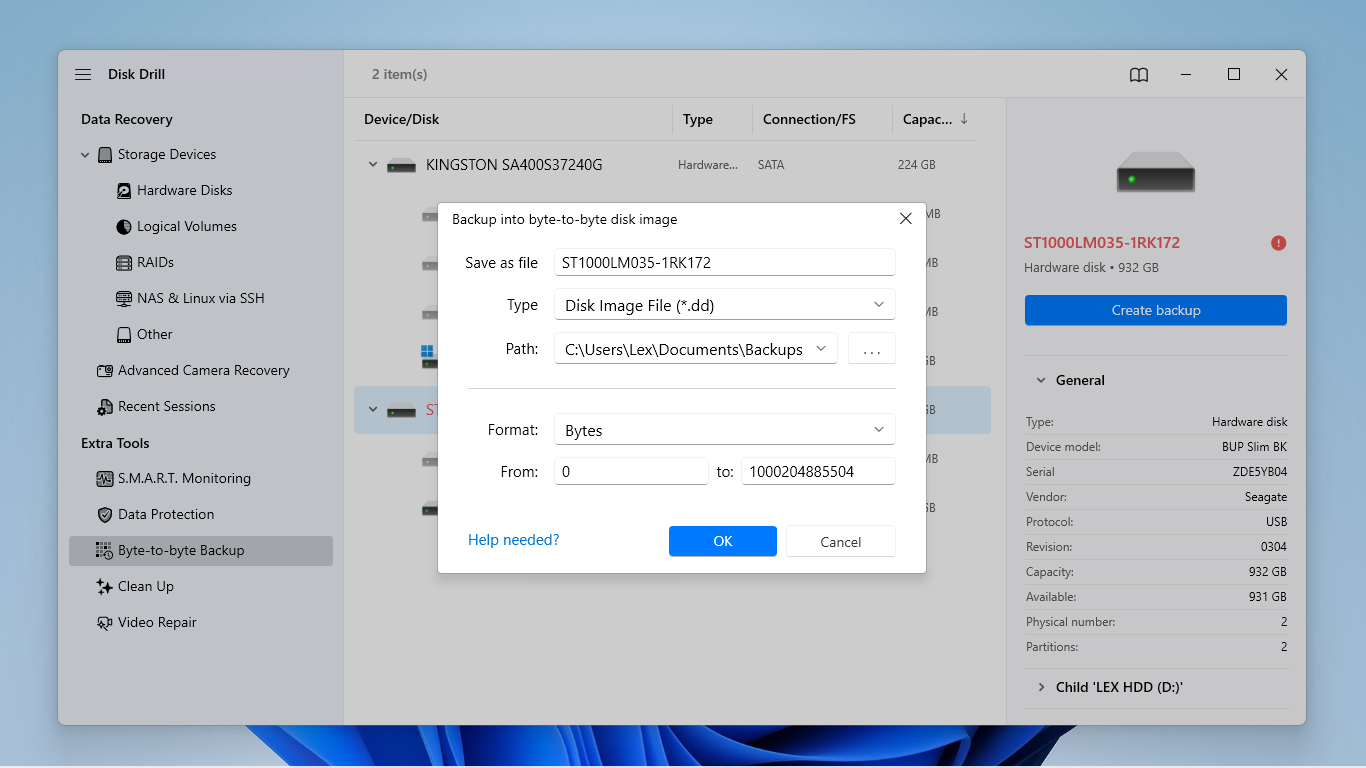Close the Backup into byte-to-byte dialog
The width and height of the screenshot is (1366, 768).
tap(905, 219)
